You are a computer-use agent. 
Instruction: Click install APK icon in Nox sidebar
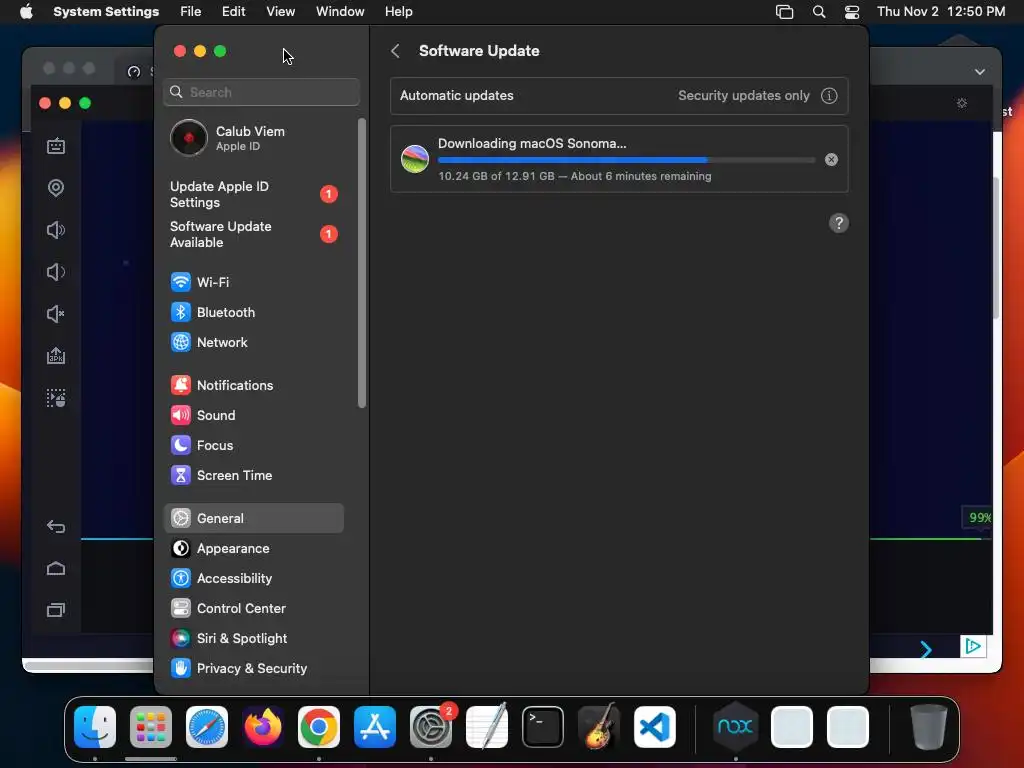tap(56, 356)
